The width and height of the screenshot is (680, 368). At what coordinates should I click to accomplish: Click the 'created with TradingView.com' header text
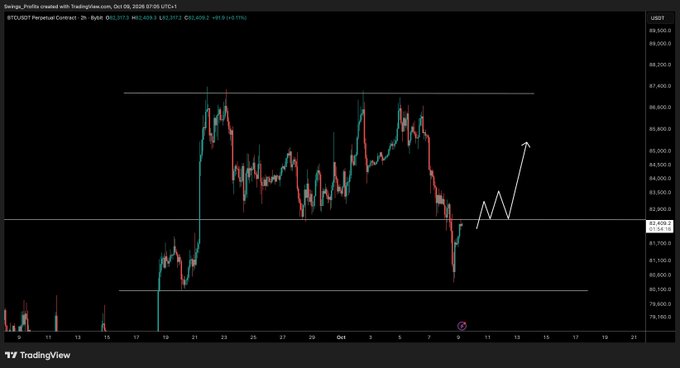(75, 7)
